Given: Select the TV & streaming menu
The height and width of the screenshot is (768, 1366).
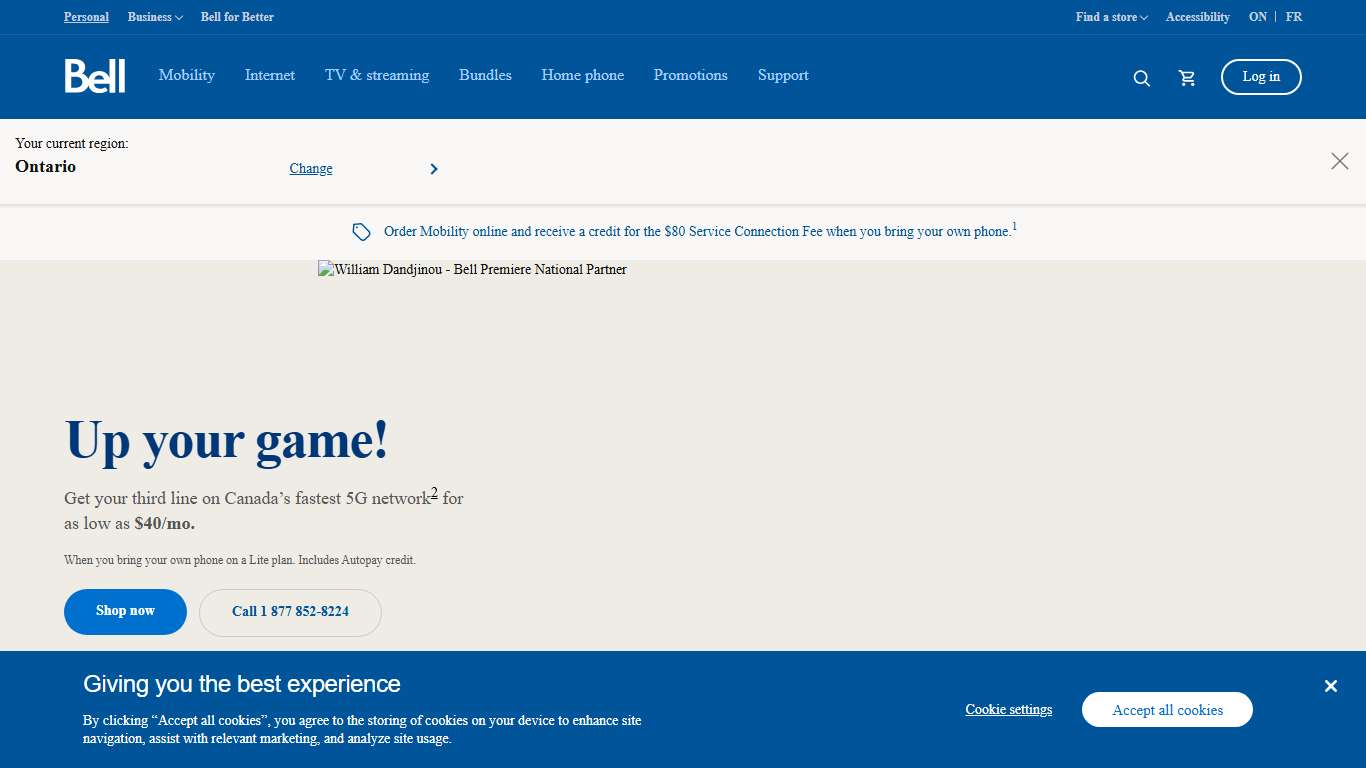Looking at the screenshot, I should click(376, 75).
